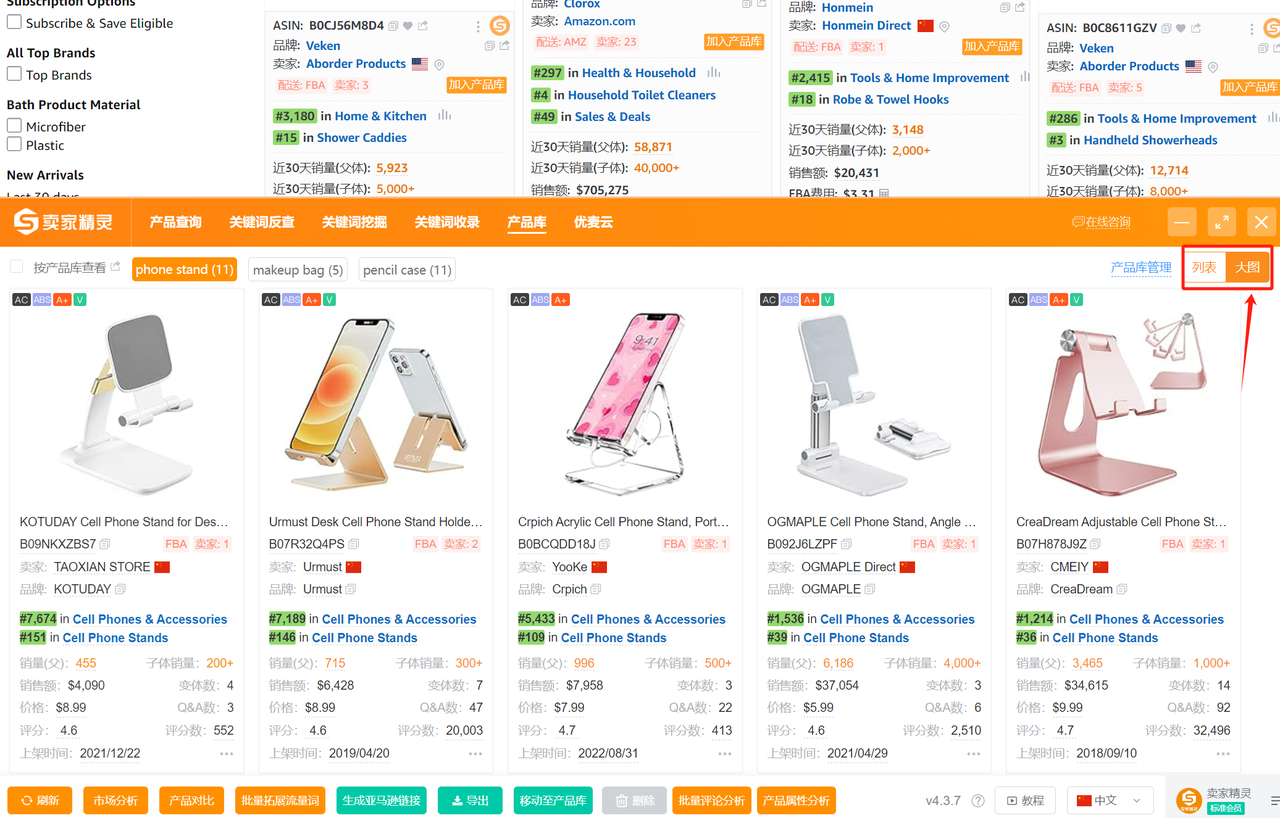Click the trend chart icon beside Home & Kitchen rank
Image resolution: width=1280 pixels, height=818 pixels.
445,116
